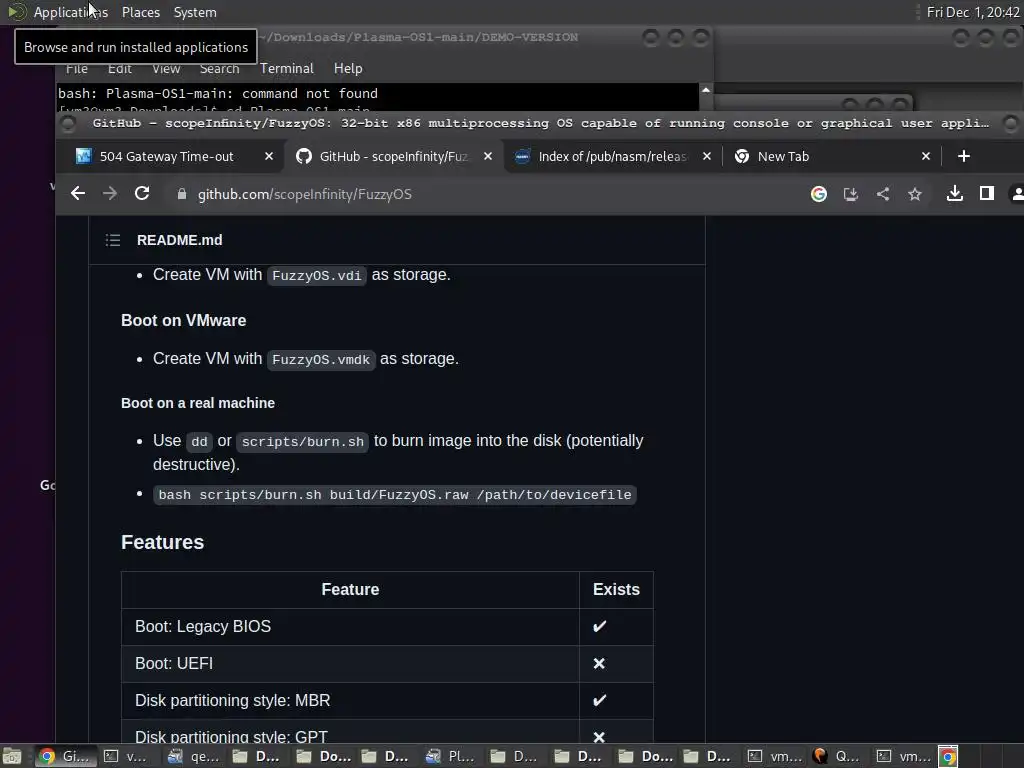Click the scripts/burn.sh inline code

pos(302,442)
